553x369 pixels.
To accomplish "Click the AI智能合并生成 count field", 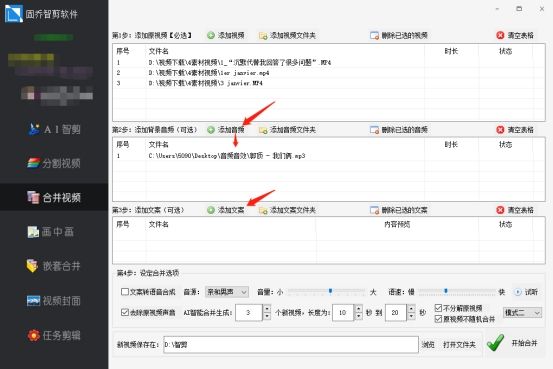I will pyautogui.click(x=249, y=313).
